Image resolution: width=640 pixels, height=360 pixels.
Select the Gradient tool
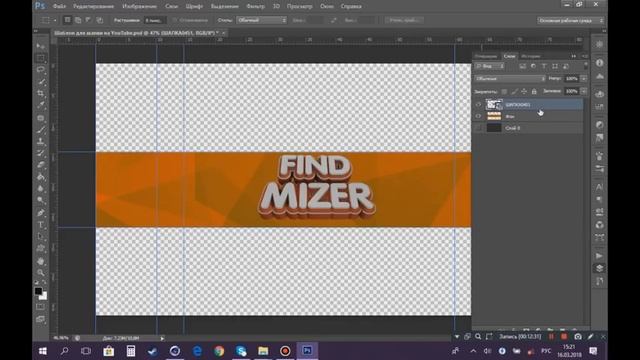pos(40,177)
